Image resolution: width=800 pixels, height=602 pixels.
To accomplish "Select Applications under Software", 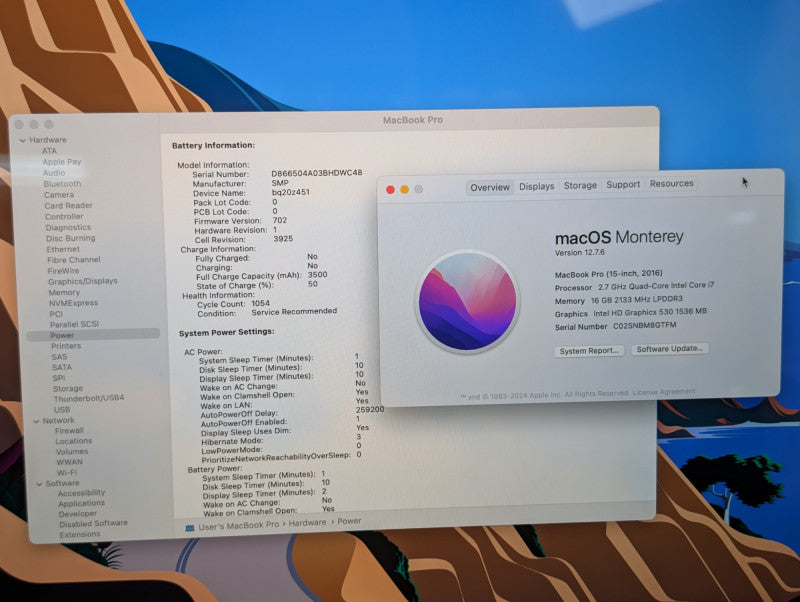I will pos(82,504).
